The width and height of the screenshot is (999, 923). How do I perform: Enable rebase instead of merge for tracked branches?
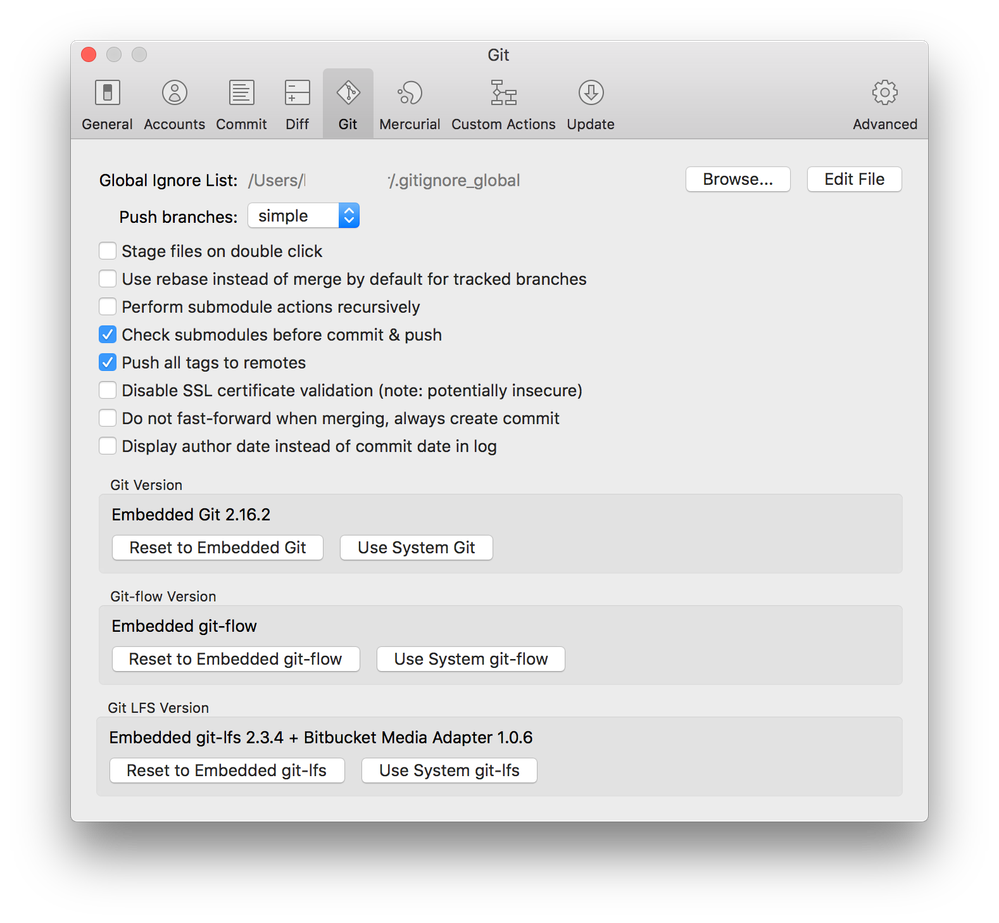coord(108,279)
